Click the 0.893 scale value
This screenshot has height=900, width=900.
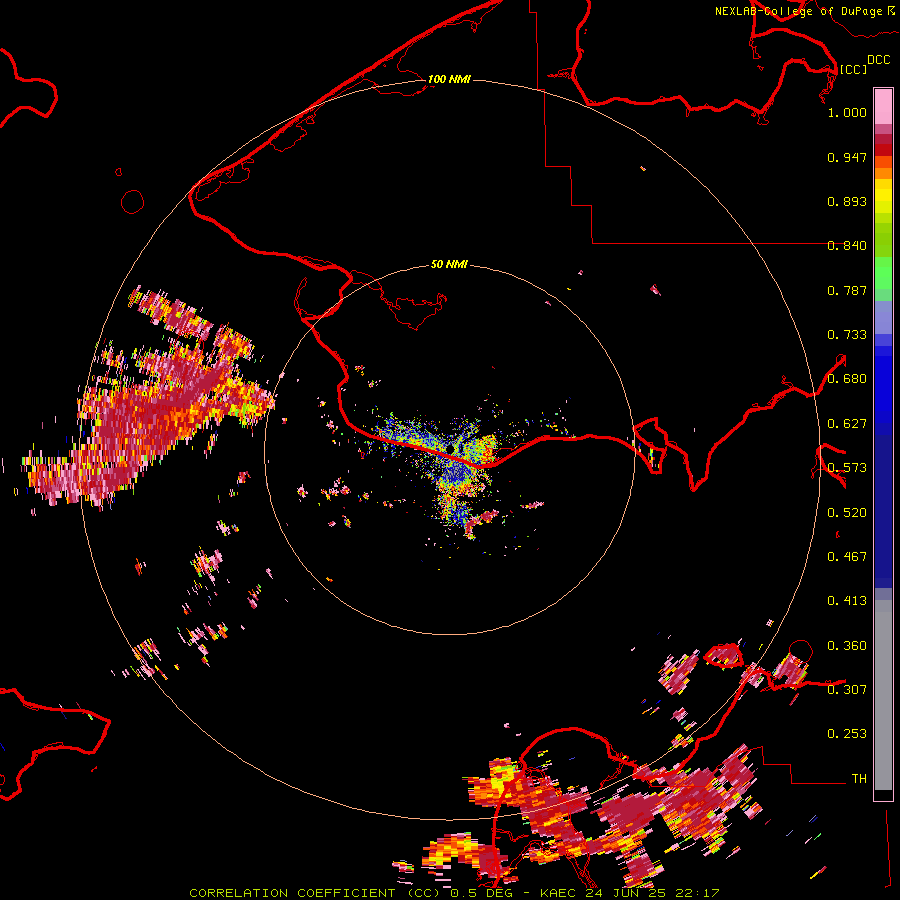(847, 201)
